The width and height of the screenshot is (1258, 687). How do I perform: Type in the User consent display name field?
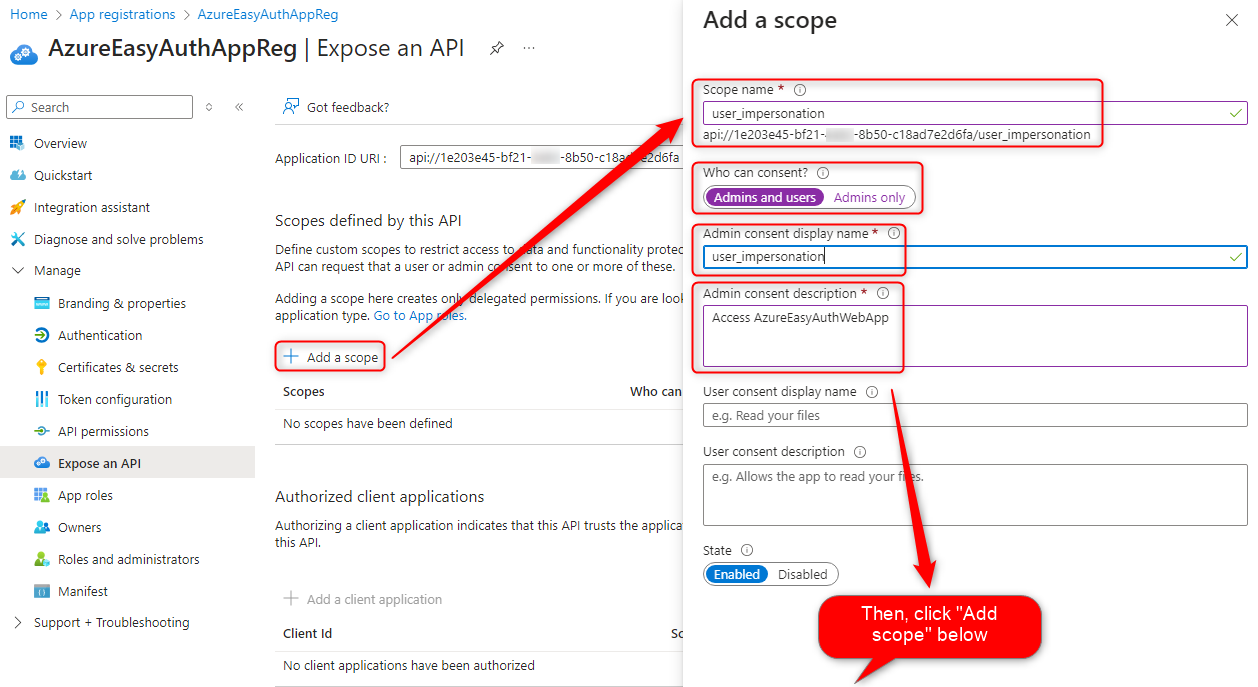[x=975, y=415]
